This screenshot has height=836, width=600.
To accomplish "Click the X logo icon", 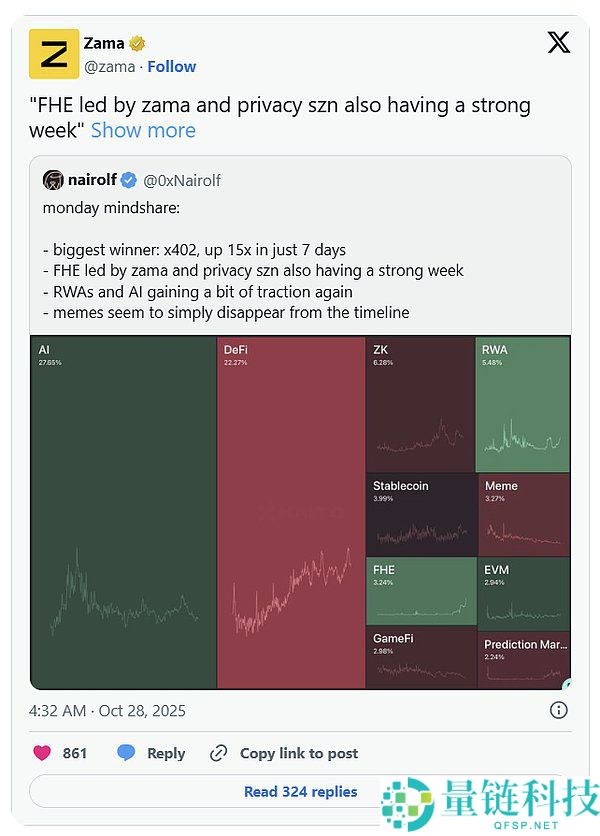I will [559, 42].
